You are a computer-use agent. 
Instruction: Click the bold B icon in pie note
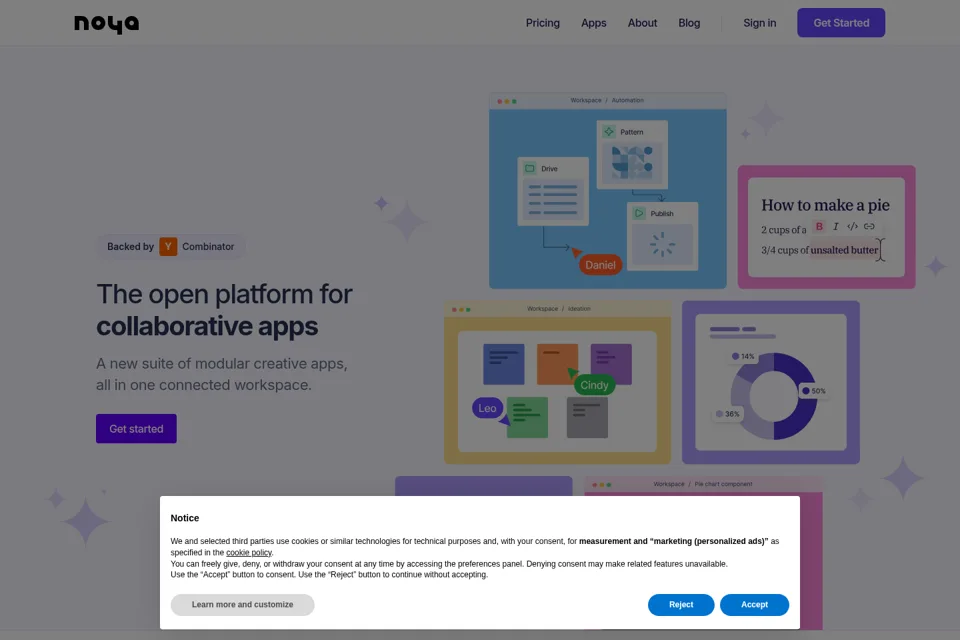pyautogui.click(x=819, y=226)
